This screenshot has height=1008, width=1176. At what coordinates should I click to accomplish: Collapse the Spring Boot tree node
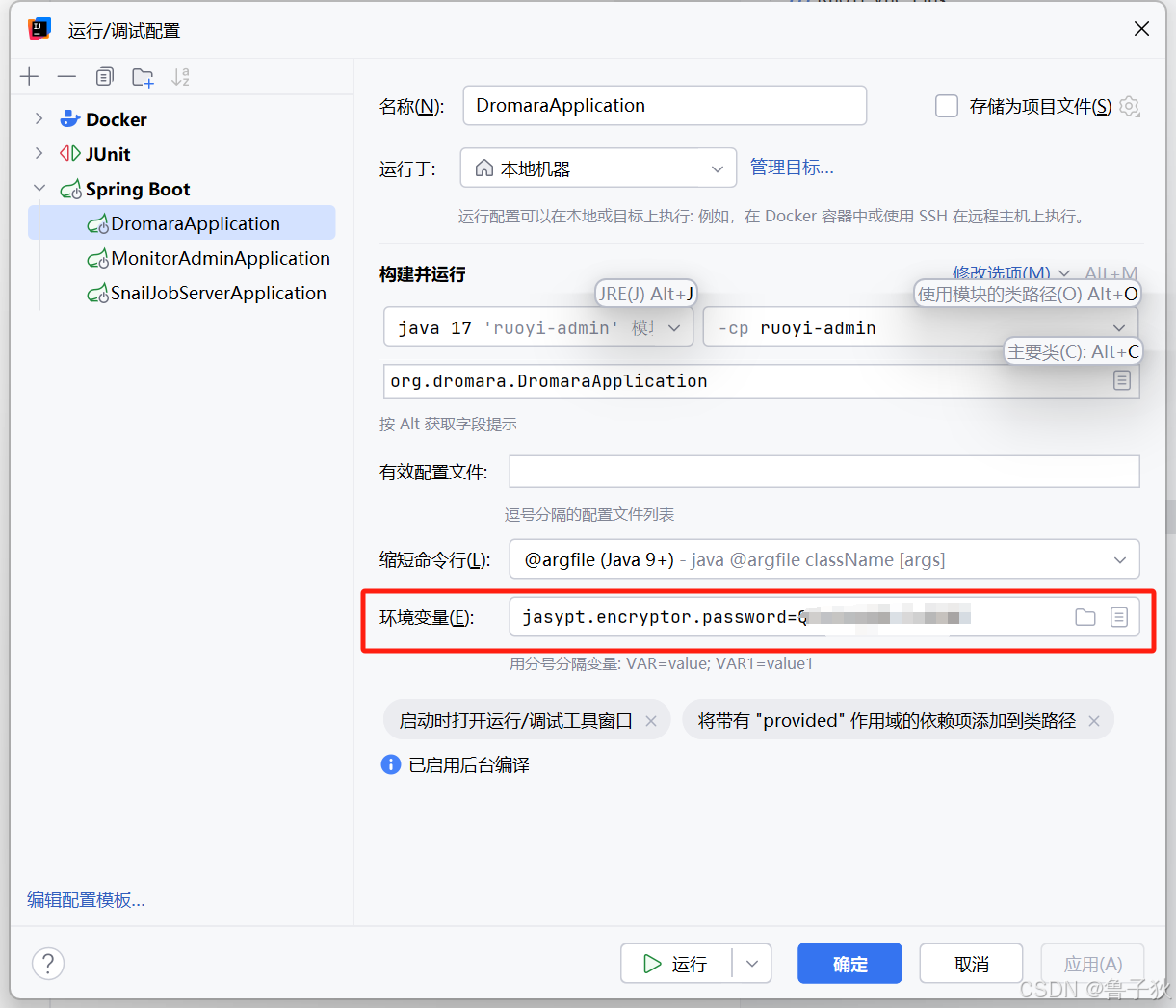[x=39, y=189]
